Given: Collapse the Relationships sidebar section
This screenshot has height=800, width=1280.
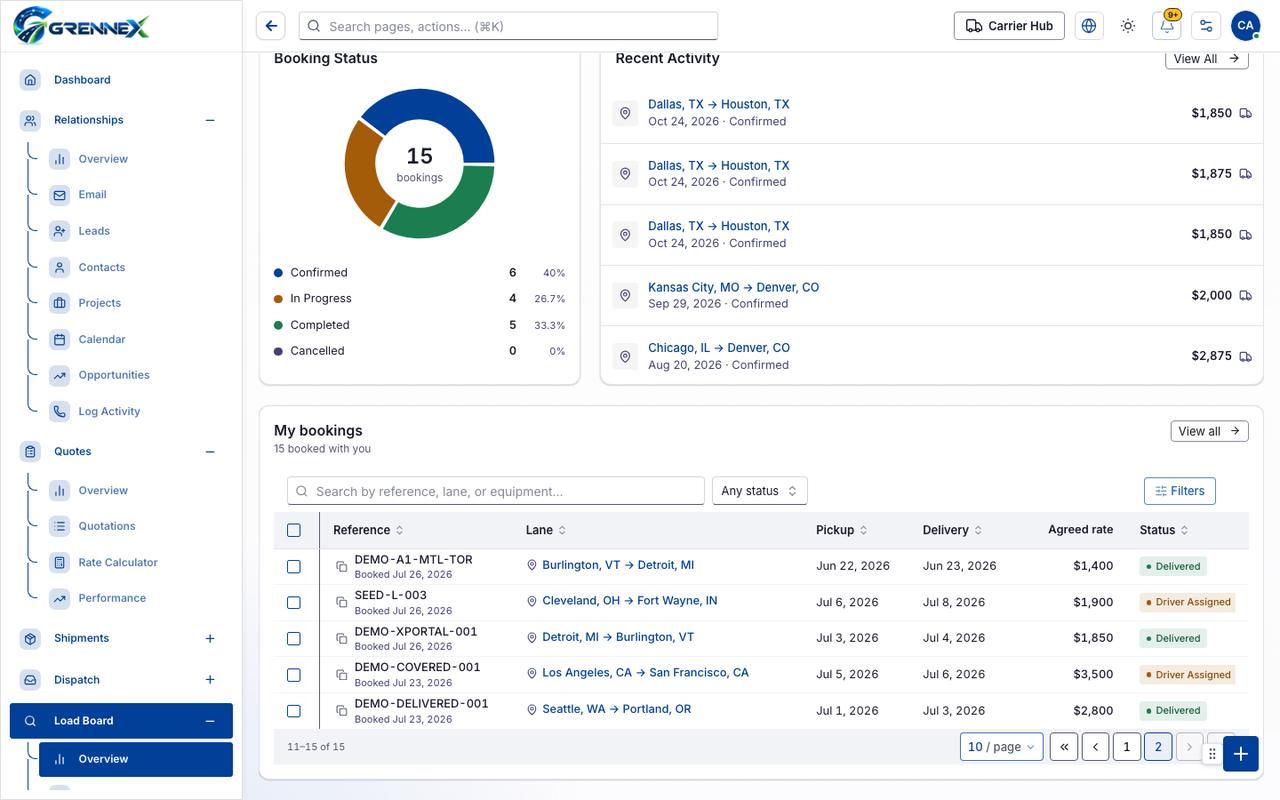Looking at the screenshot, I should click(210, 120).
